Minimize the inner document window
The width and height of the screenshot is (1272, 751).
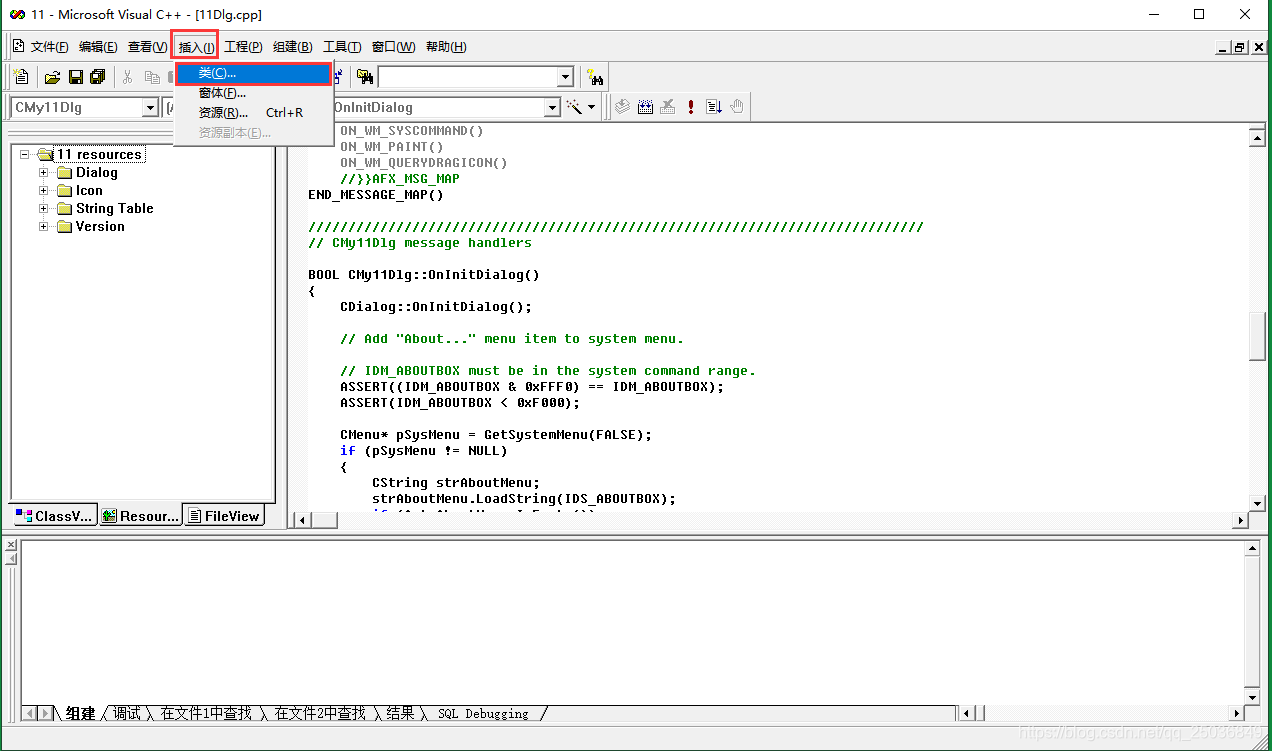coord(1224,47)
